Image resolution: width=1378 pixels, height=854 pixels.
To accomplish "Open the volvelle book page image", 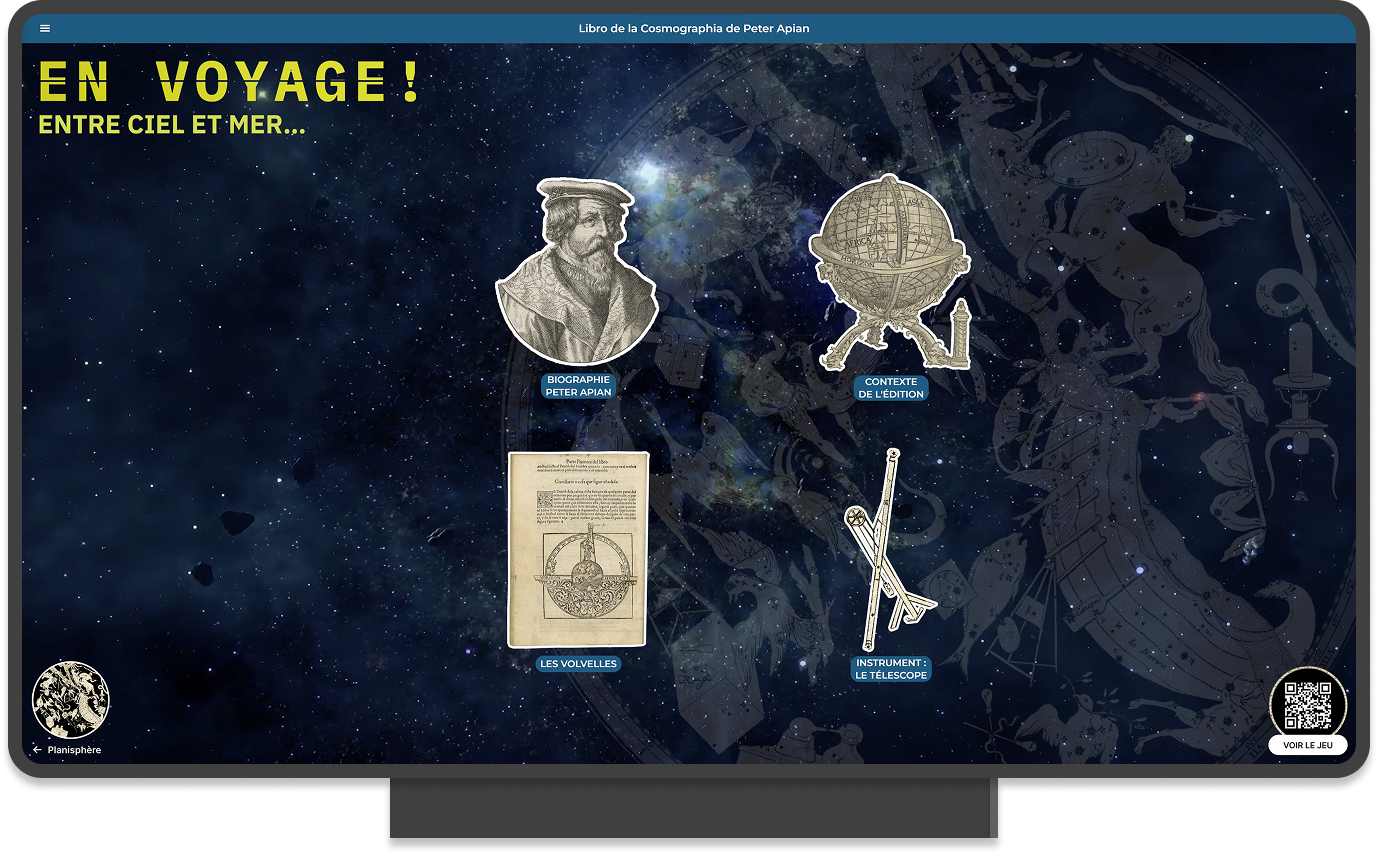I will (x=578, y=549).
